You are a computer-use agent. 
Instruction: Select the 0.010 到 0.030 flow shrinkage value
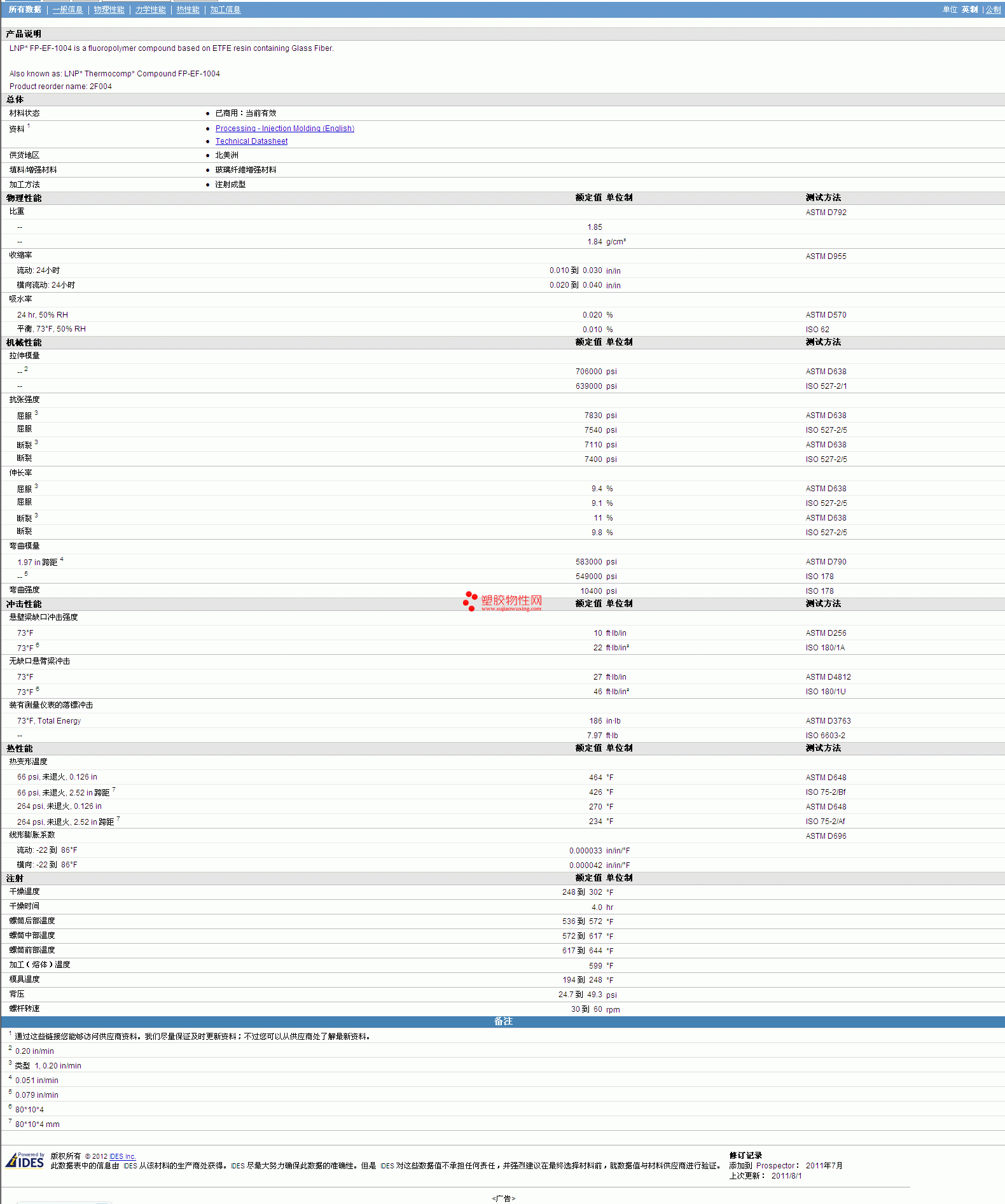point(576,270)
